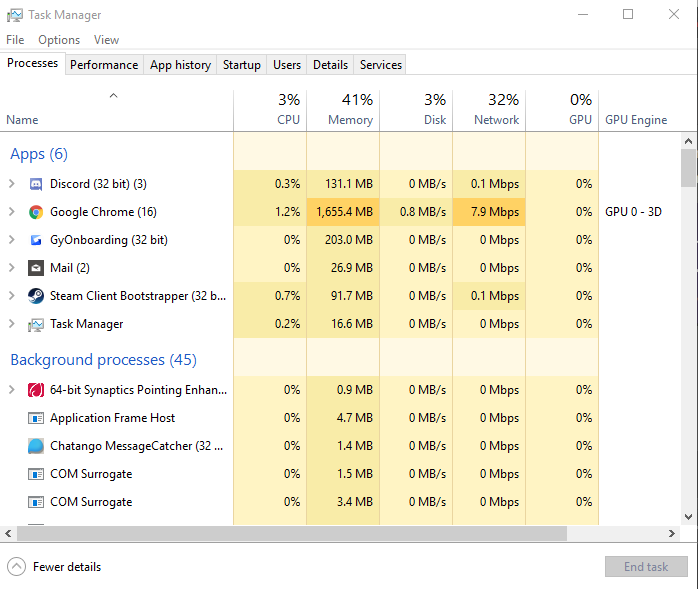Click the Steam Client Bootstrapper icon
This screenshot has height=589, width=698.
click(x=36, y=296)
